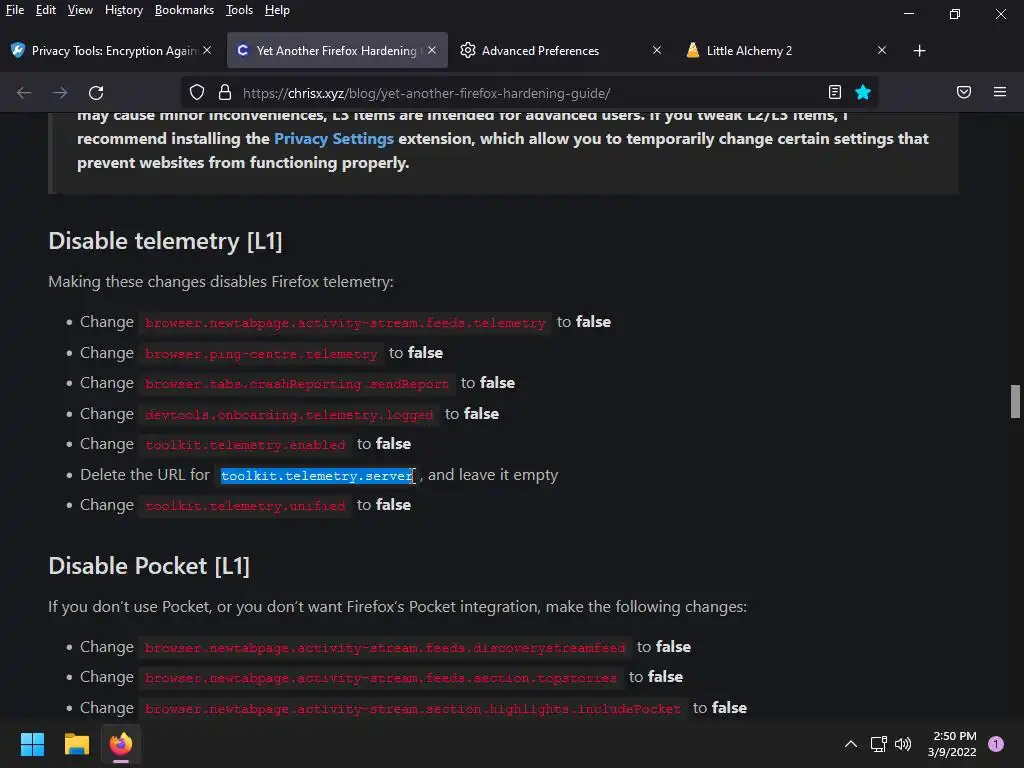The image size is (1024, 768).
Task: Click highlighted toolkit.telemetry.server text
Action: [317, 475]
